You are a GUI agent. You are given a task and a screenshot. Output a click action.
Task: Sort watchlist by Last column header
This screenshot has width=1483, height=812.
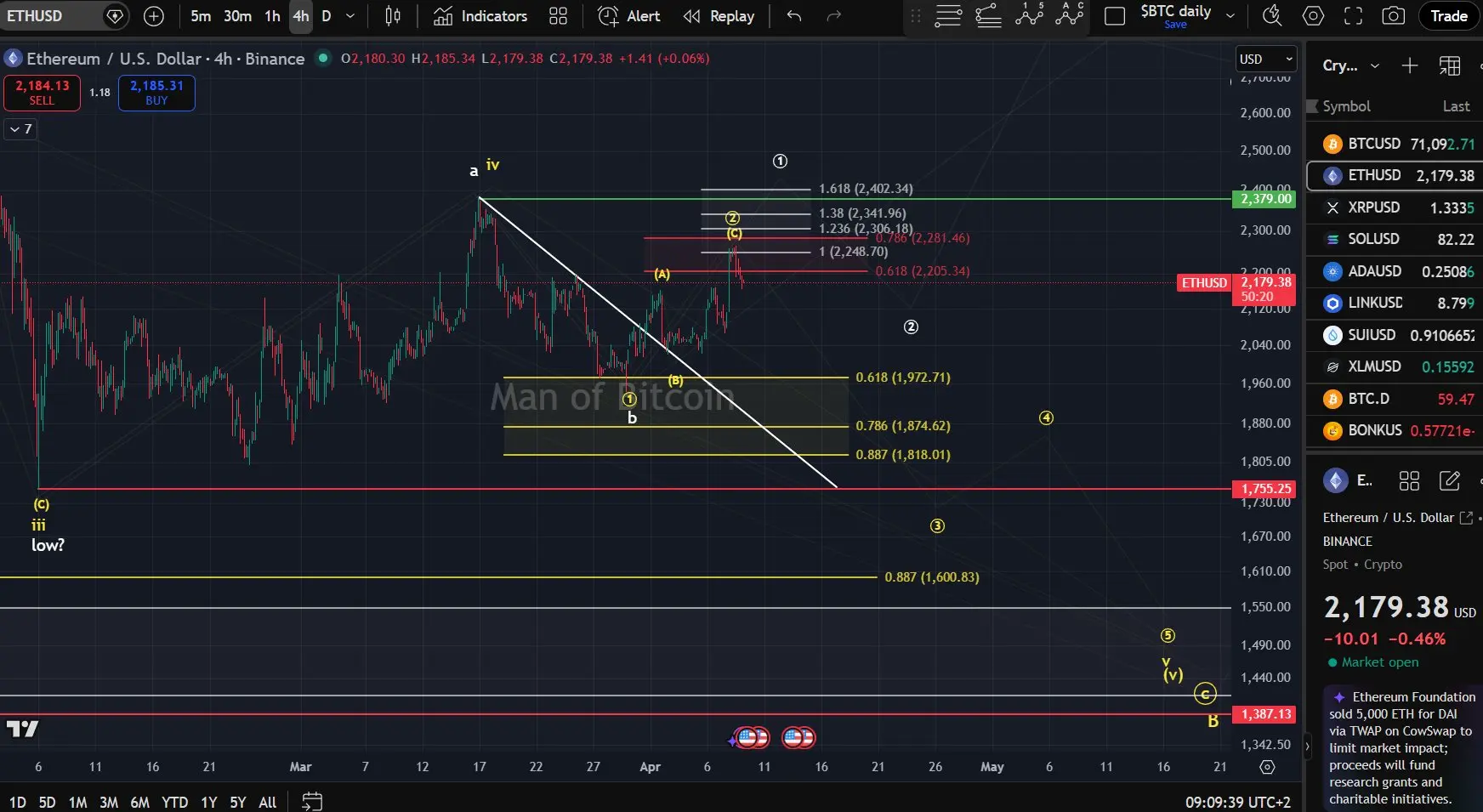1456,106
